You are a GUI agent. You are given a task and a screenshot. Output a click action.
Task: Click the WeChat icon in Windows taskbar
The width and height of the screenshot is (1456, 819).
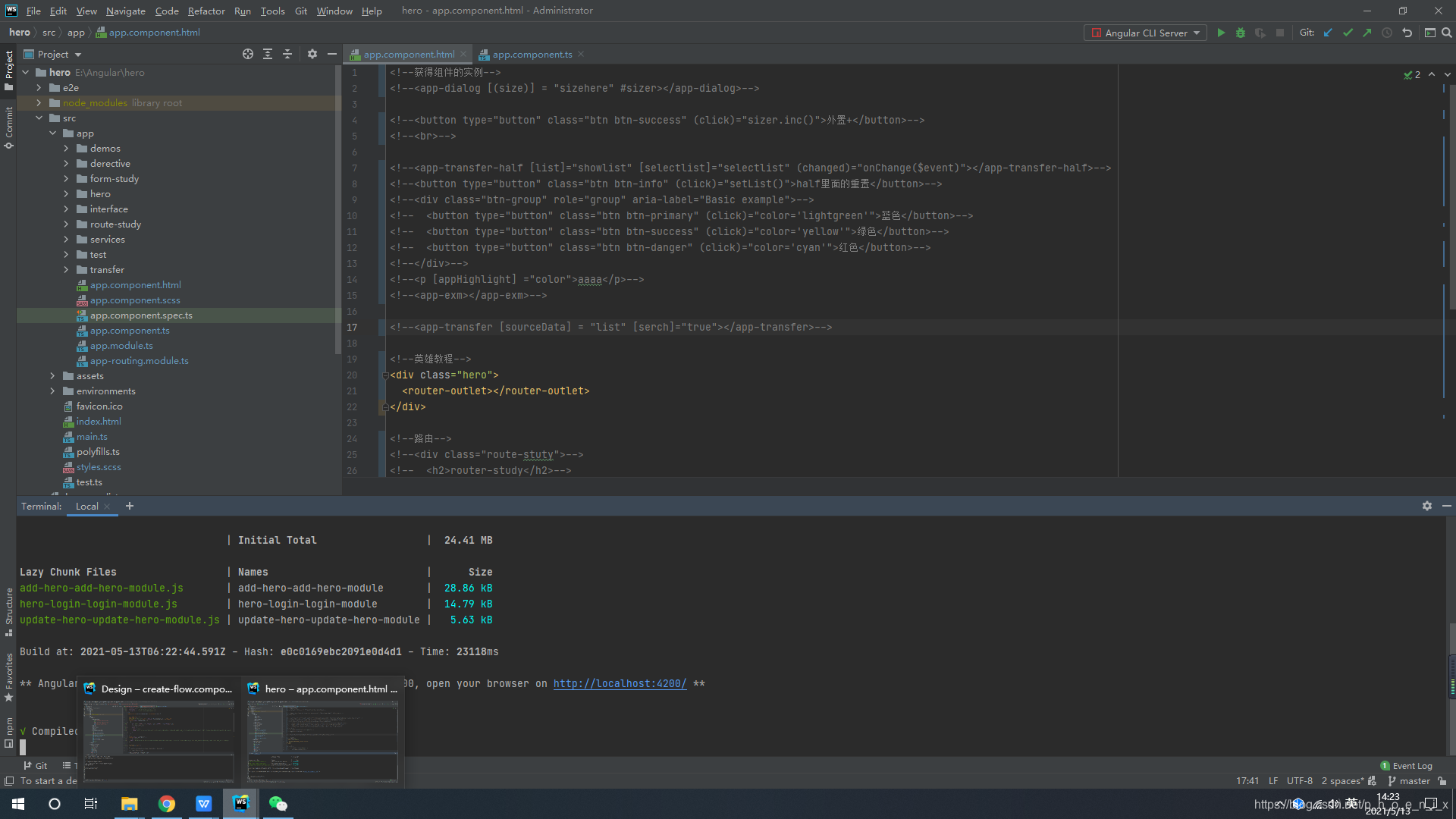278,802
